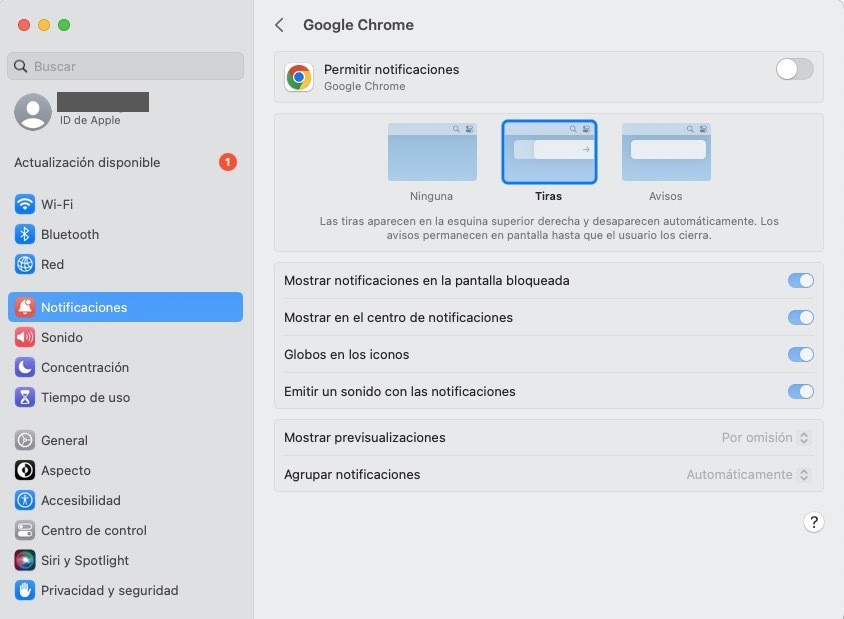Open Mostrar previsualizaciones dropdown
Image resolution: width=844 pixels, height=619 pixels.
[765, 438]
